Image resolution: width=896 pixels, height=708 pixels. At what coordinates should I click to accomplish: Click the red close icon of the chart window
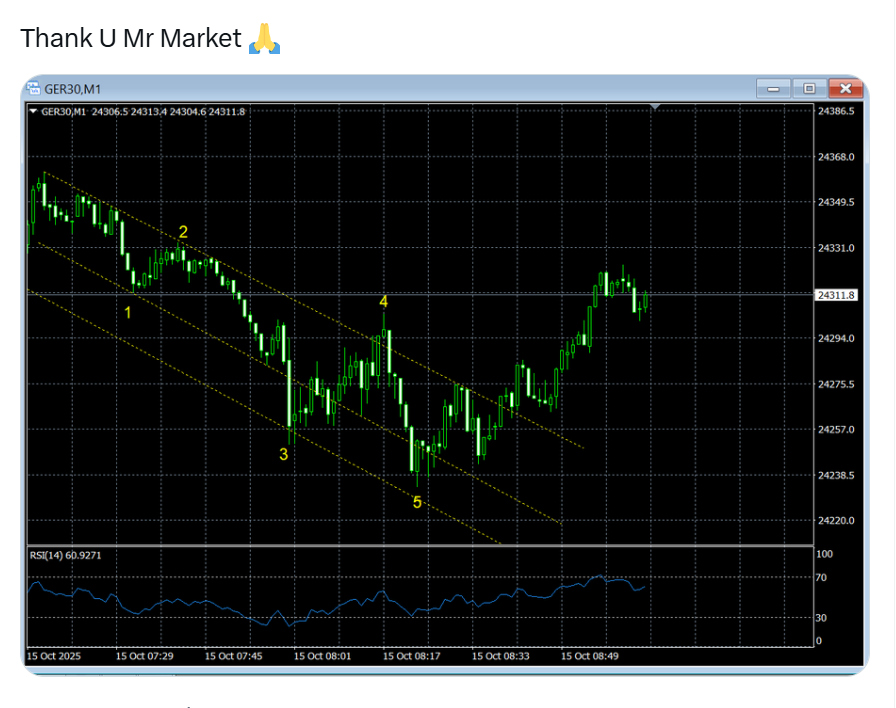(x=845, y=88)
